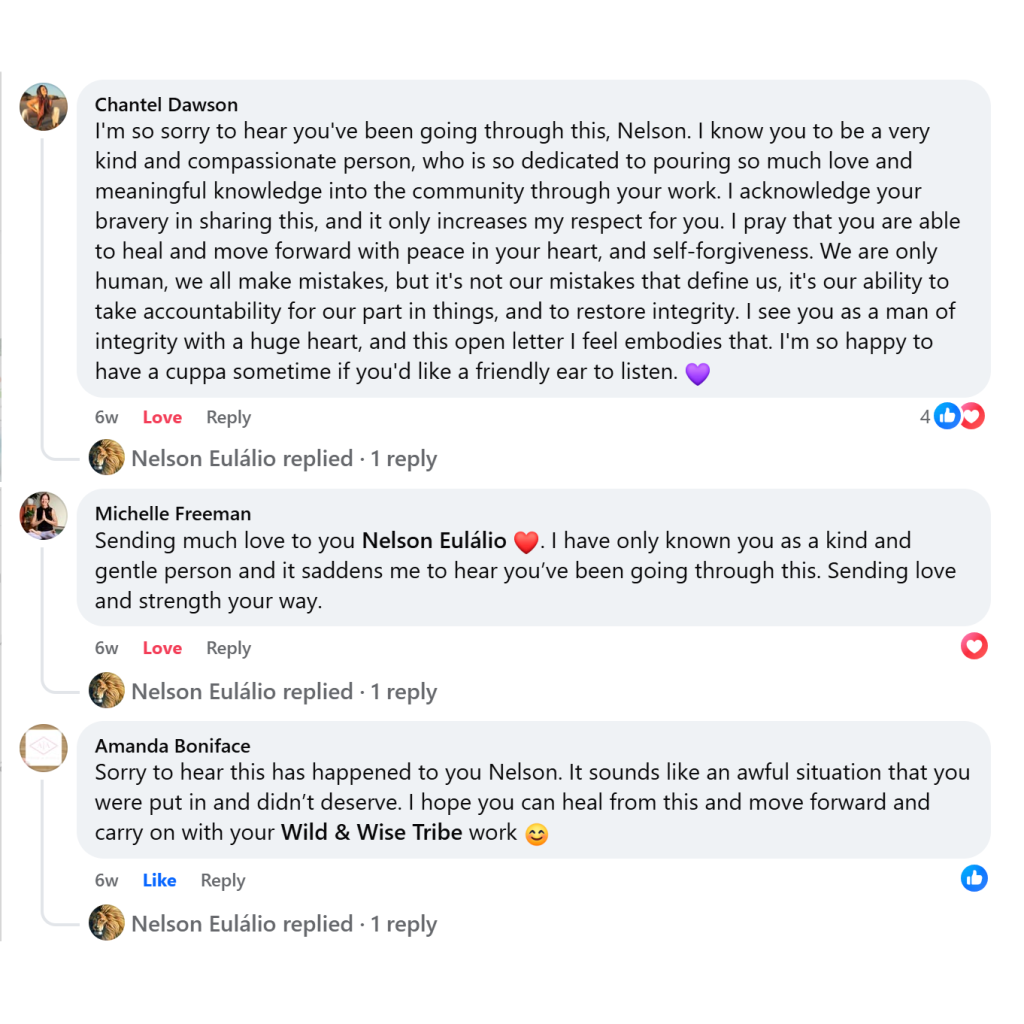Toggle Like on Amanda Boniface's comment
The width and height of the screenshot is (1024, 1024).
[x=159, y=880]
